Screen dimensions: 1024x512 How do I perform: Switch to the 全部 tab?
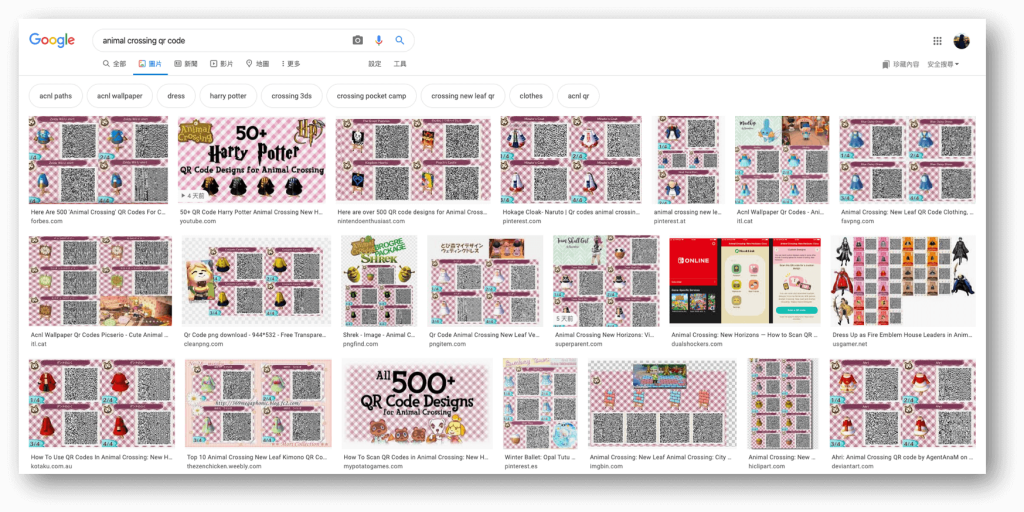tap(114, 64)
